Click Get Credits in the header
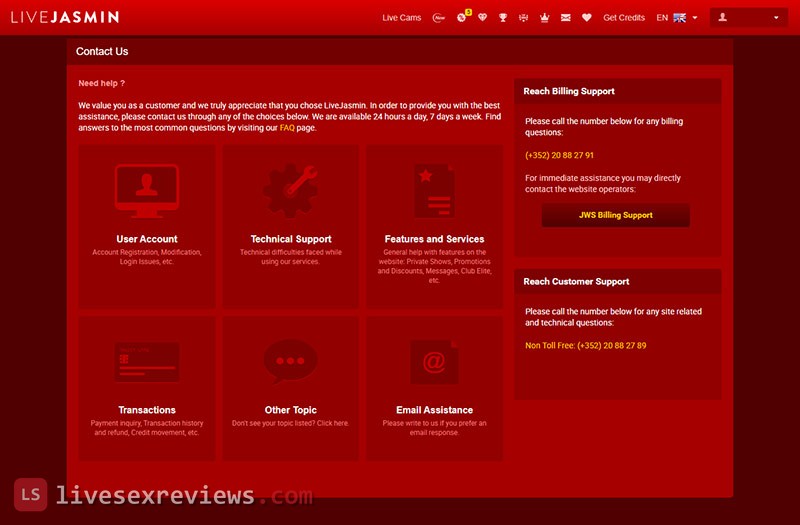800x525 pixels. coord(624,18)
